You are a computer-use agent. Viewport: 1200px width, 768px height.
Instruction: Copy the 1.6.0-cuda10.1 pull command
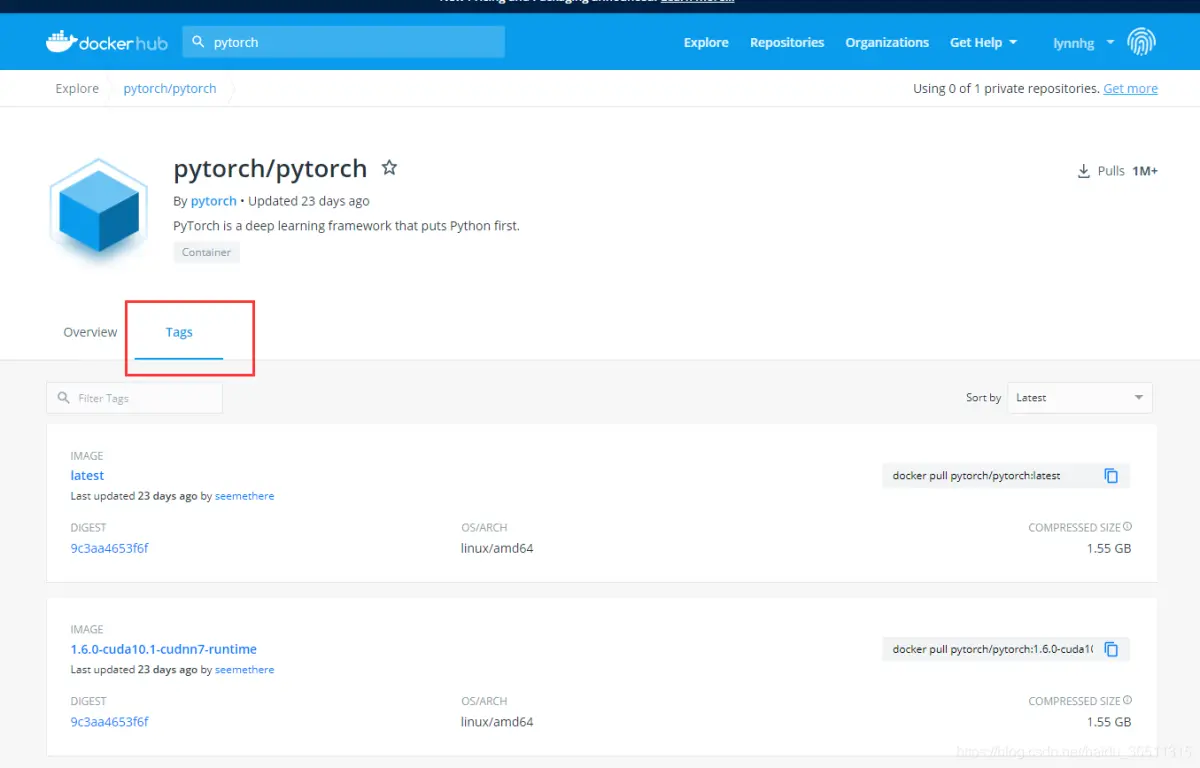1111,650
